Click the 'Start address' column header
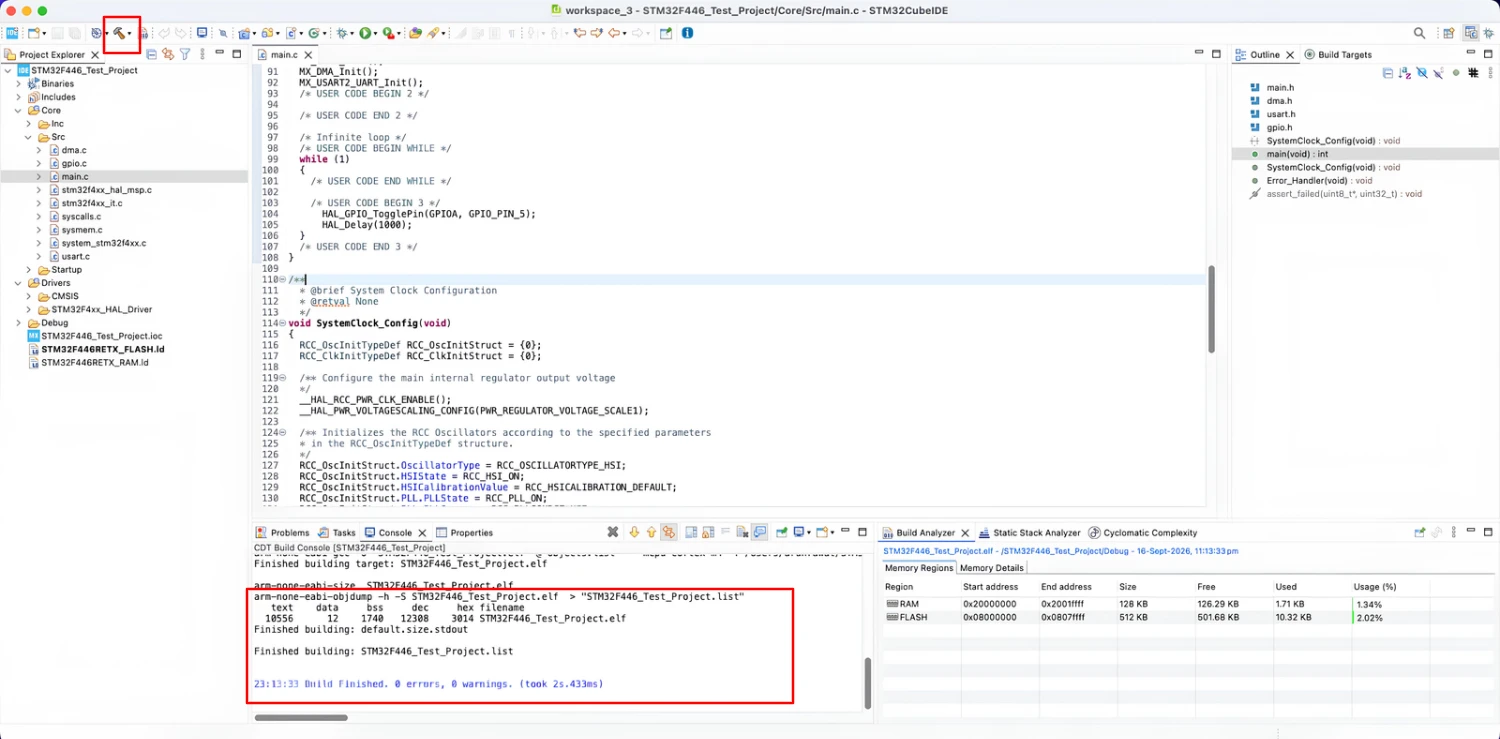Screen dimensions: 1500x739 (x=990, y=587)
